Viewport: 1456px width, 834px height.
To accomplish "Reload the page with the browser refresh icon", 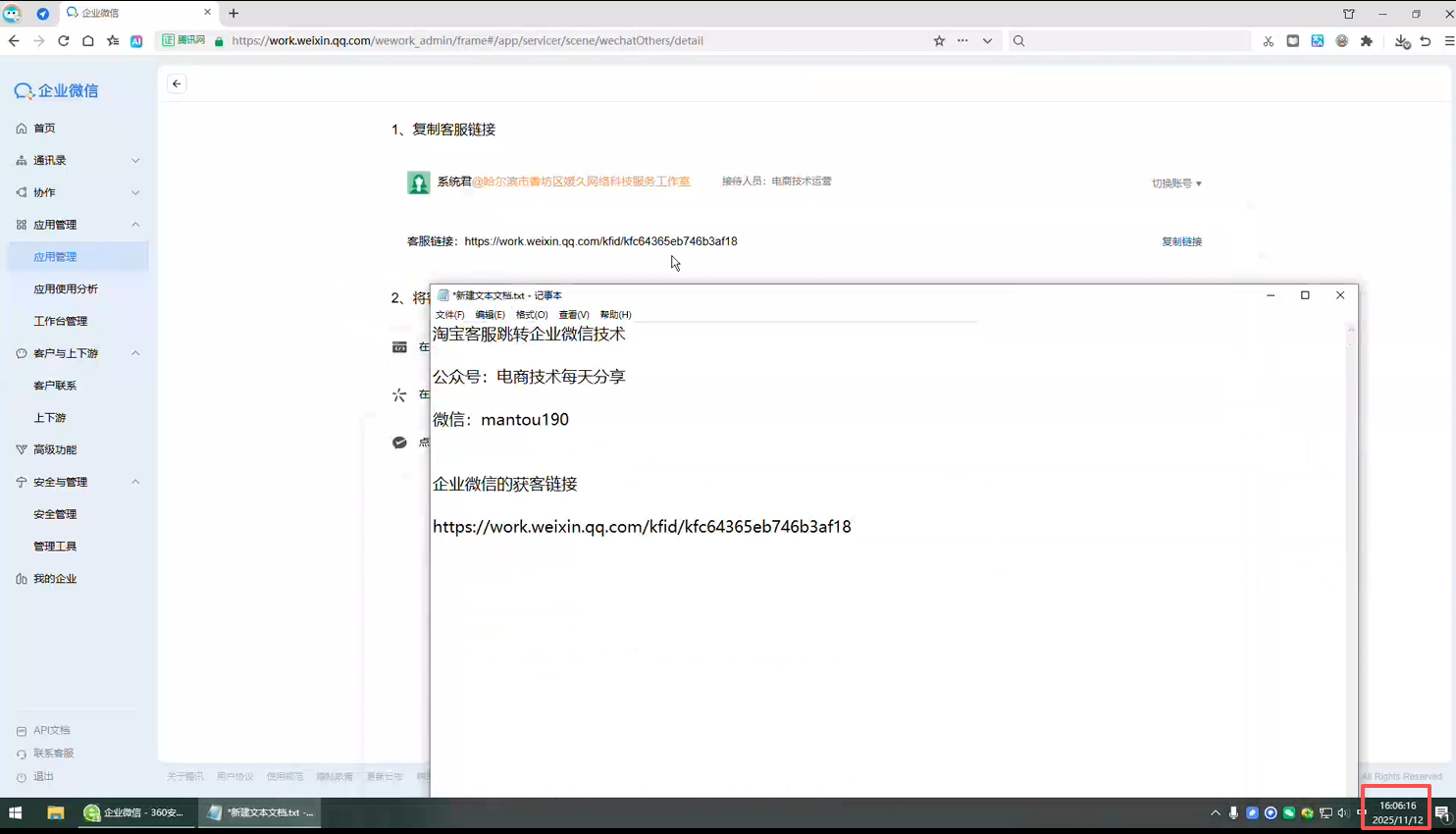I will [x=64, y=41].
